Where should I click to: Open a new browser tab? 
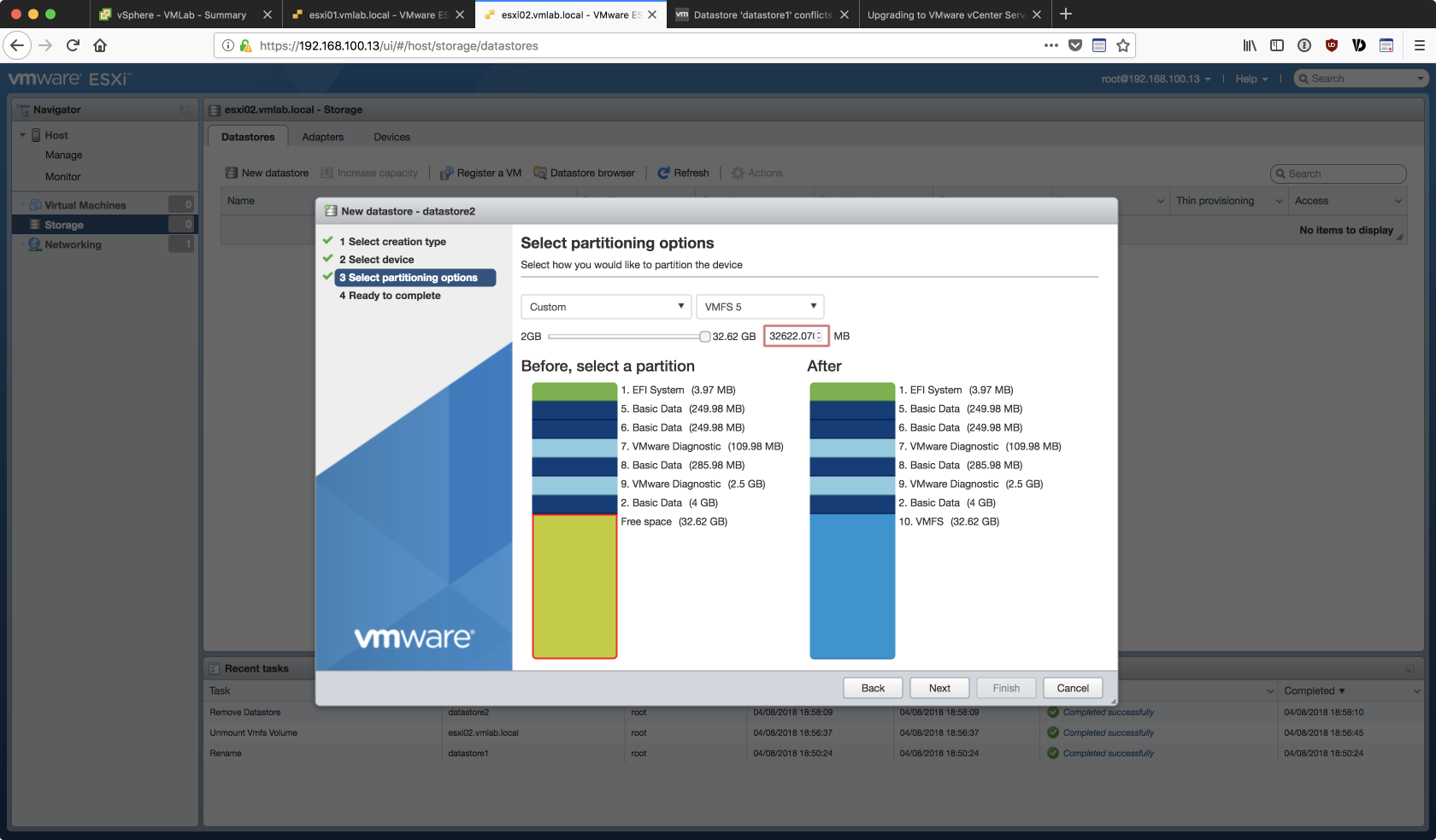click(1066, 15)
